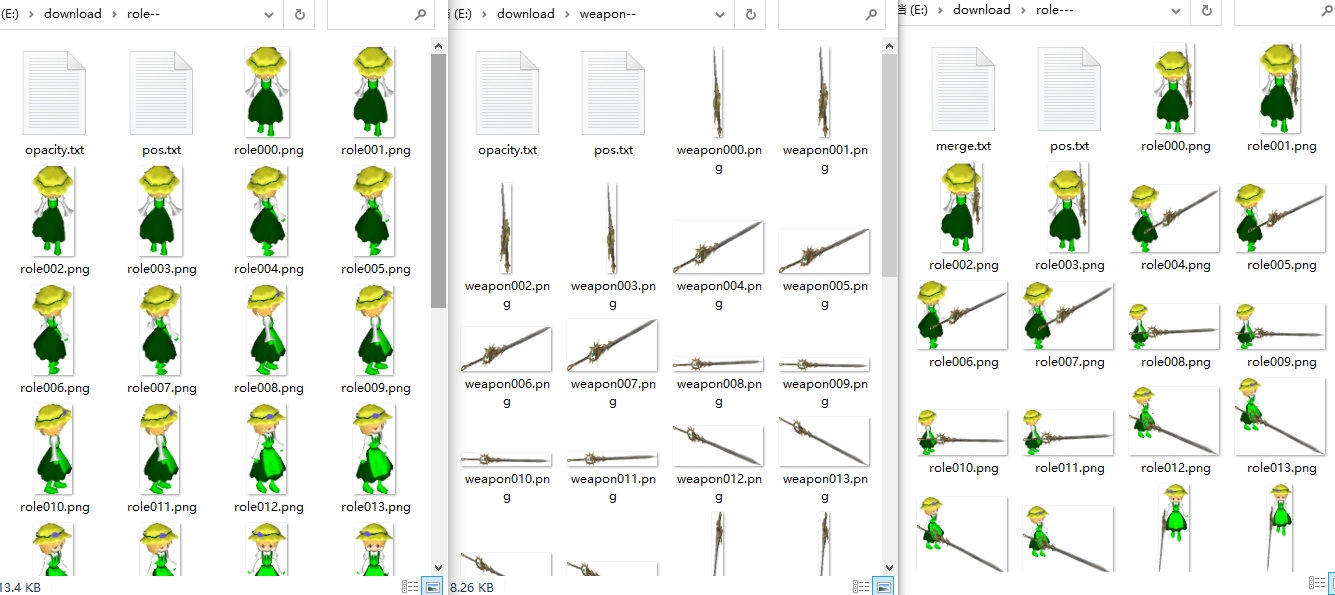
Task: Switch weapon-- window to details view
Action: pyautogui.click(x=859, y=587)
